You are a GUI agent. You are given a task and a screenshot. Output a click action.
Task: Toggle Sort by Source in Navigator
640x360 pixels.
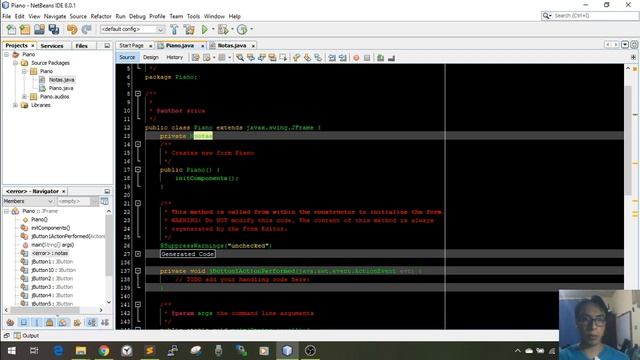[x=104, y=322]
